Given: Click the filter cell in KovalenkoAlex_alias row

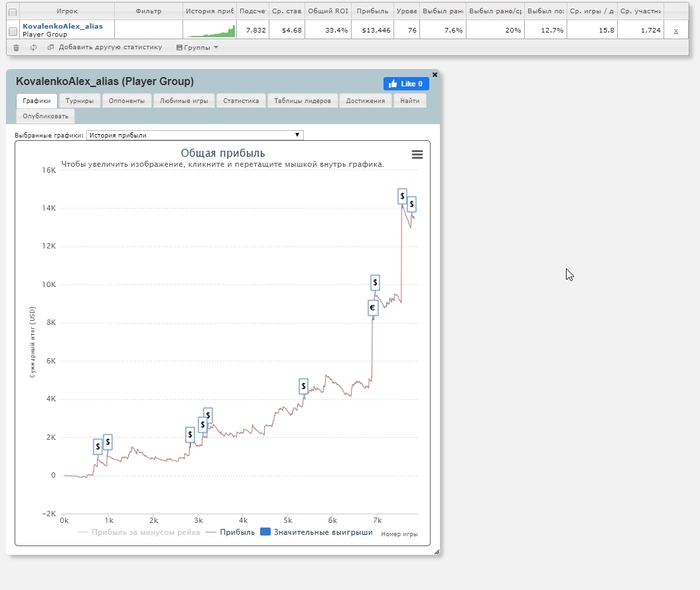Looking at the screenshot, I should 148,30.
